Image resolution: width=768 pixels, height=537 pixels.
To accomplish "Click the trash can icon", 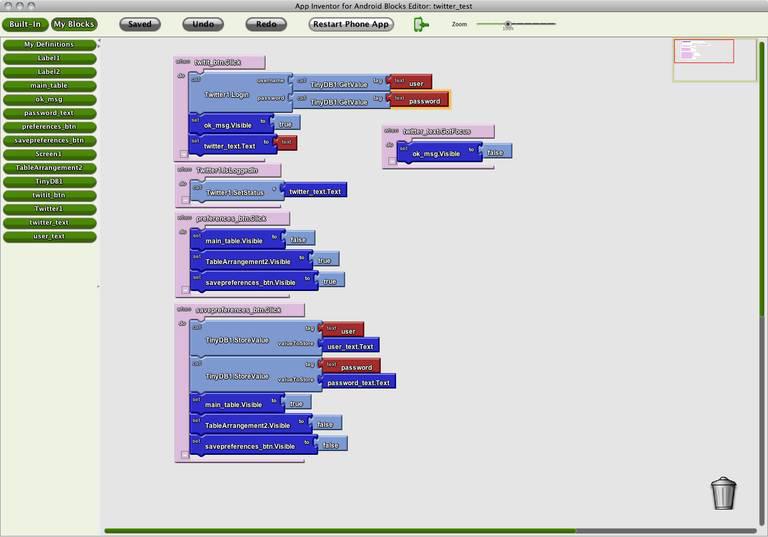I will coord(723,493).
